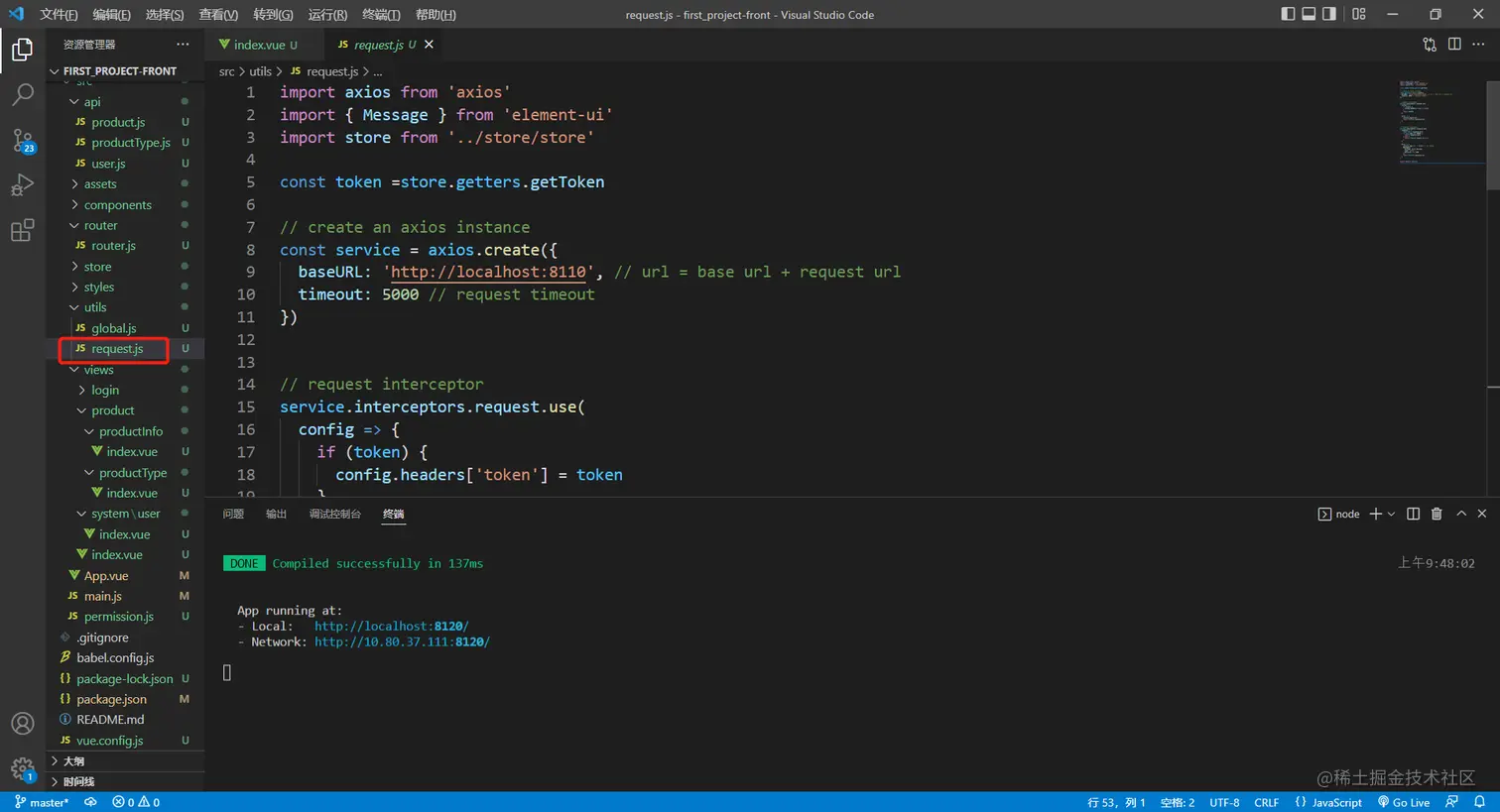Open the Search view in activity bar
Image resolution: width=1500 pixels, height=812 pixels.
[22, 95]
